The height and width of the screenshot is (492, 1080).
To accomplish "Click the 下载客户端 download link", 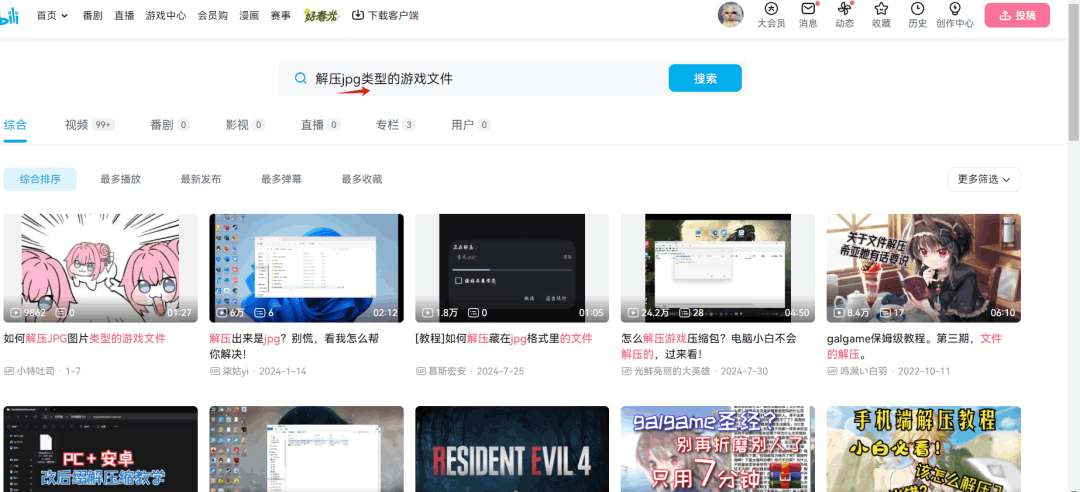I will (x=385, y=16).
